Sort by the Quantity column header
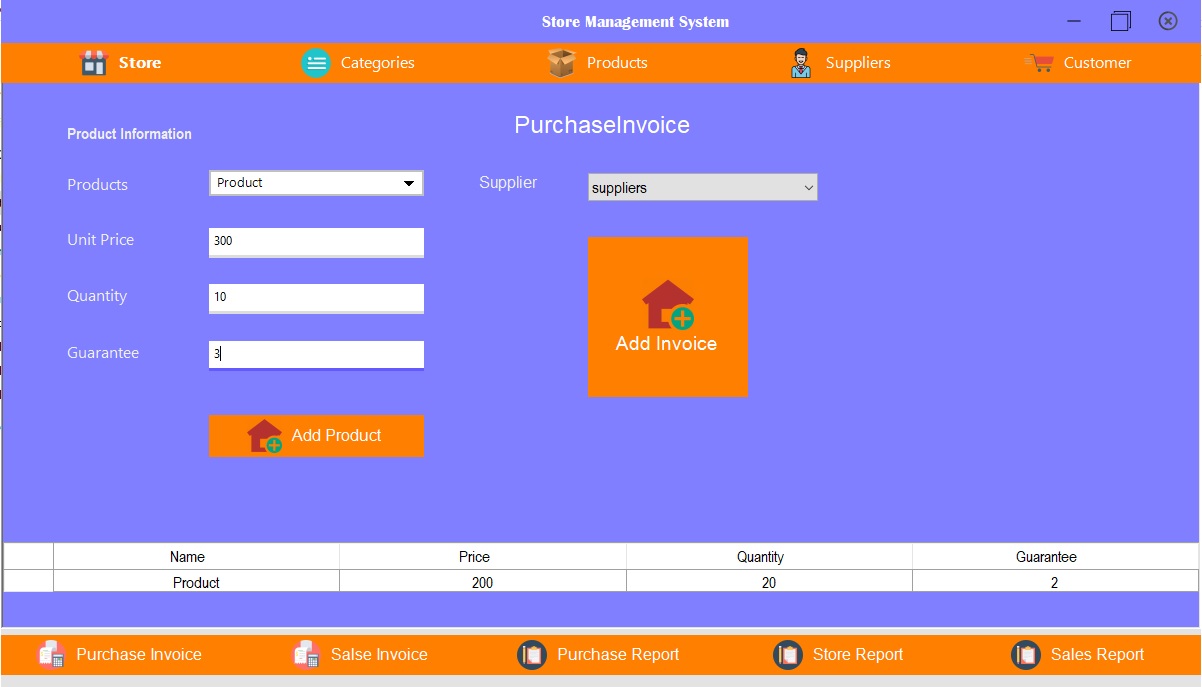Viewport: 1202px width, 687px height. coord(769,557)
